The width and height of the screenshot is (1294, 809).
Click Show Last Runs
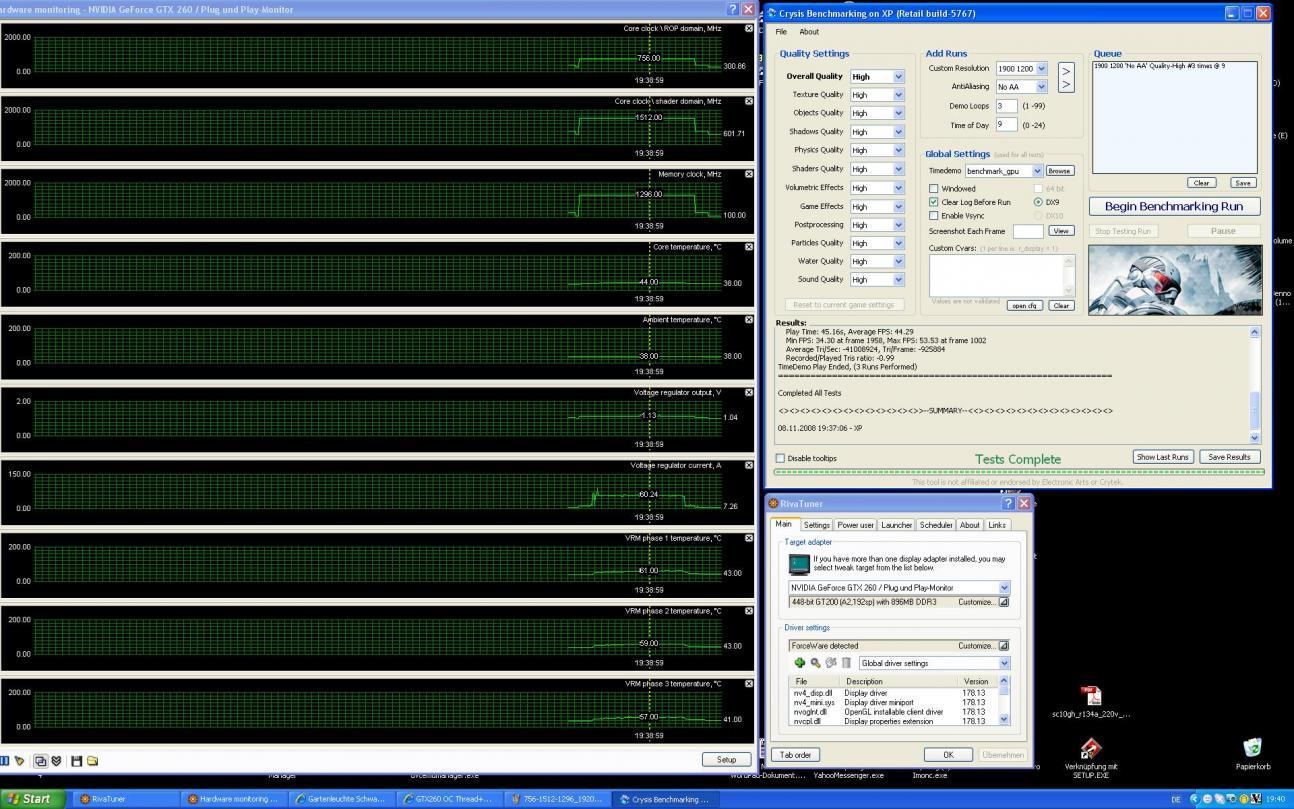point(1164,457)
